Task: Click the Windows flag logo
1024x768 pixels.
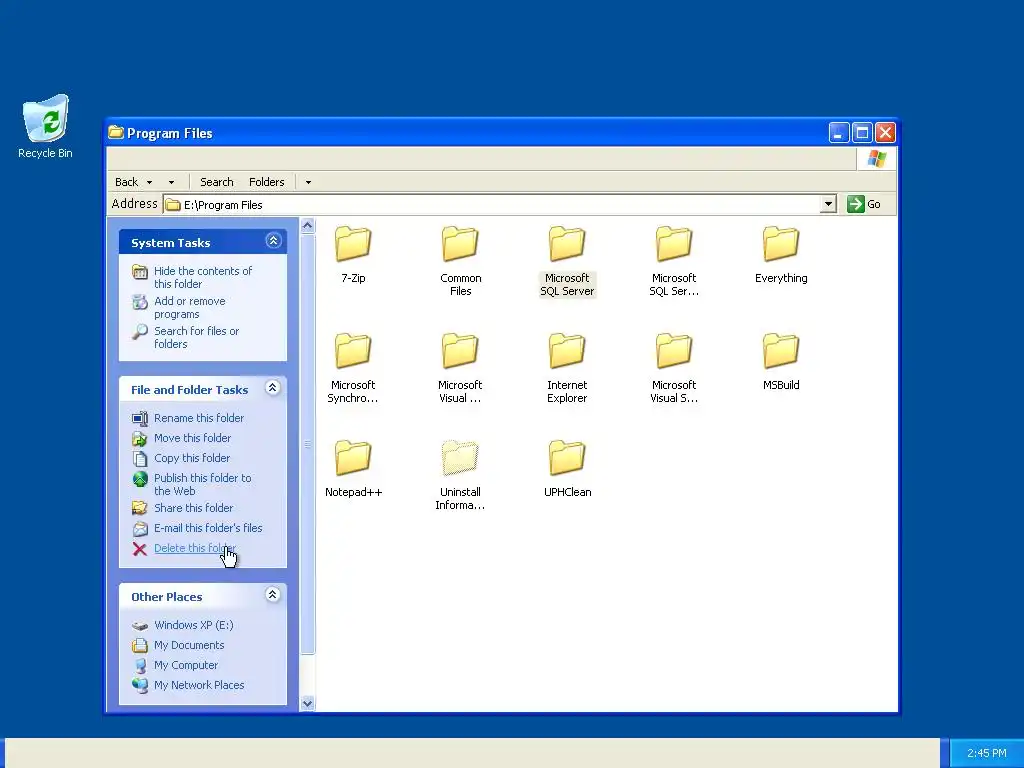Action: tap(876, 159)
